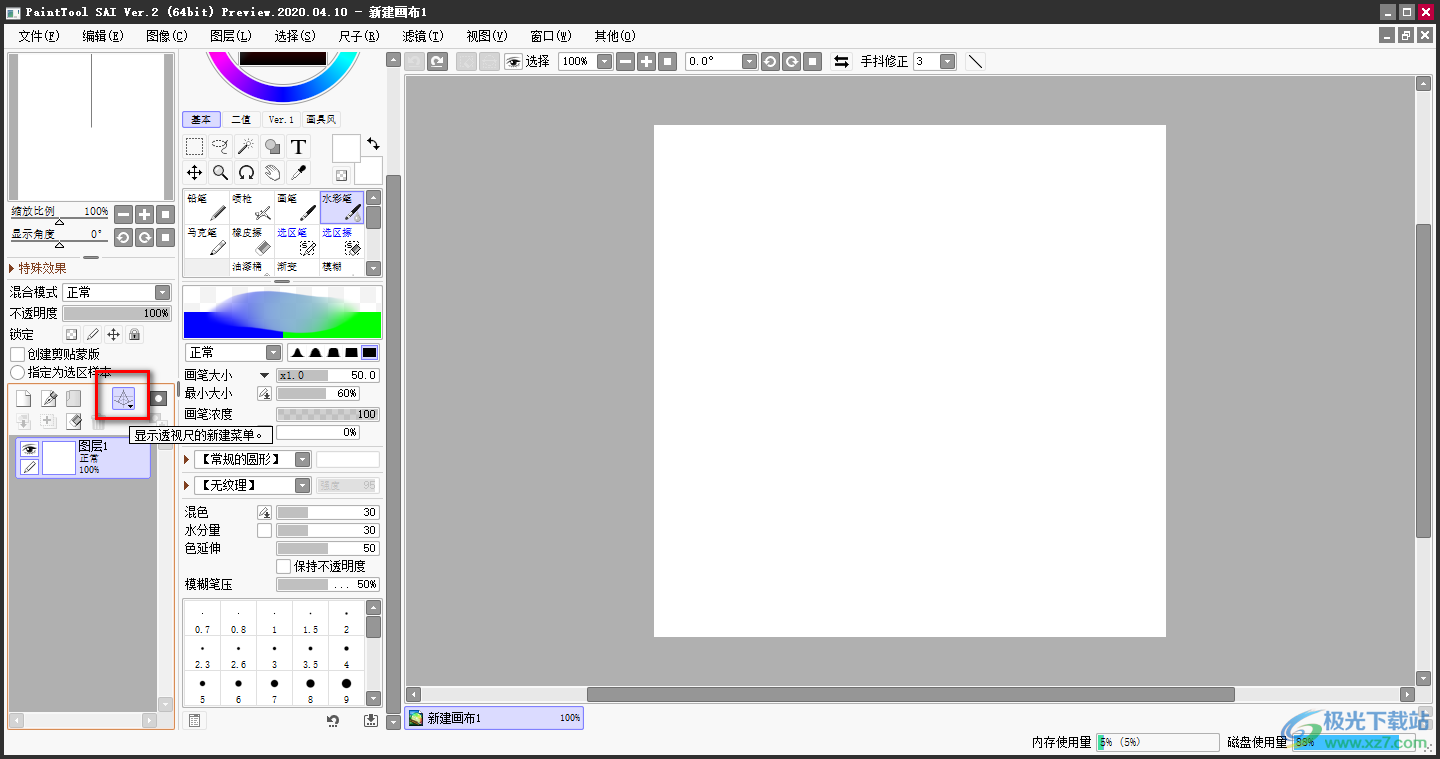
Task: Select the lasso selection tool
Action: (221, 147)
